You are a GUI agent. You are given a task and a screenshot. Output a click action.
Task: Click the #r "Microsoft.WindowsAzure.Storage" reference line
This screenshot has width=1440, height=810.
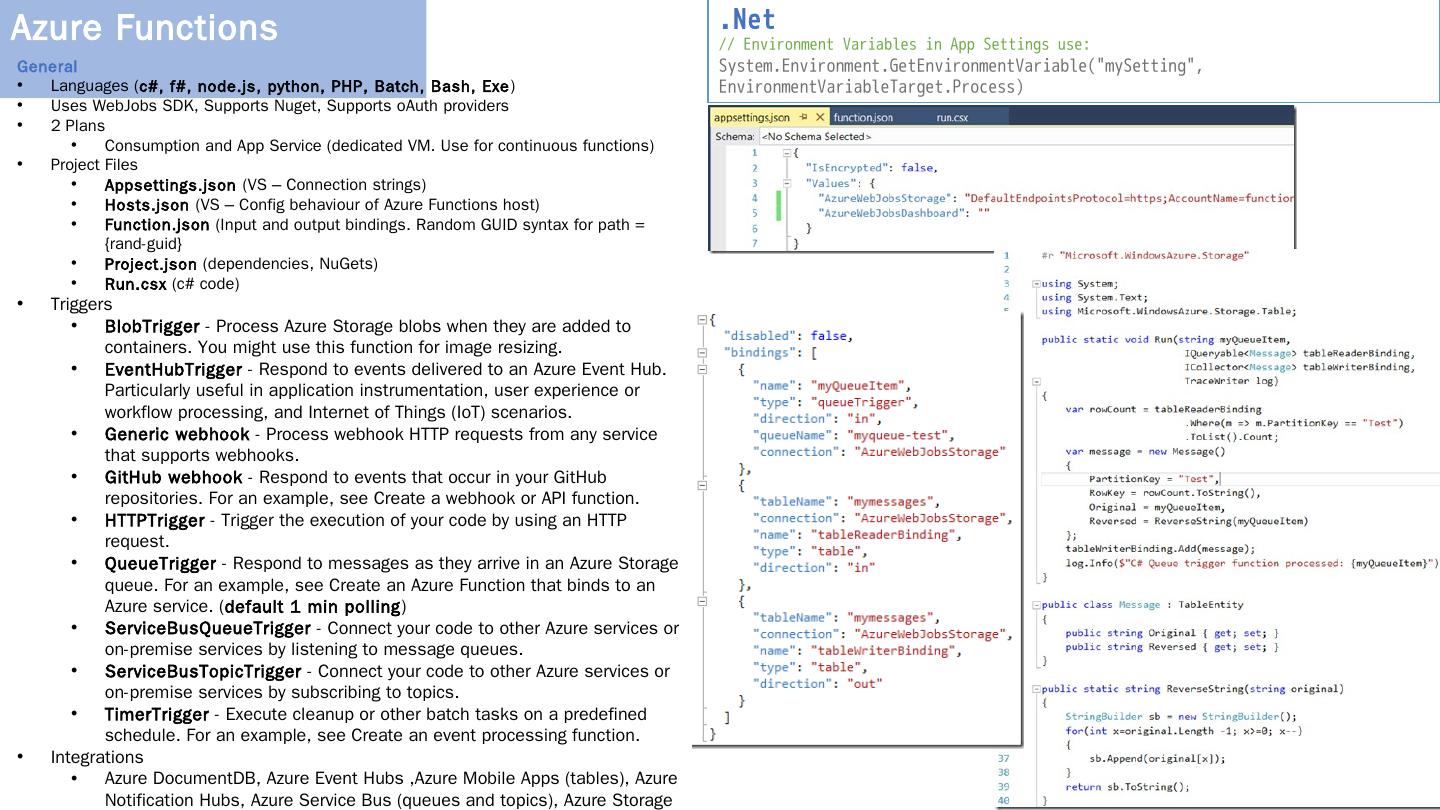[x=1145, y=255]
